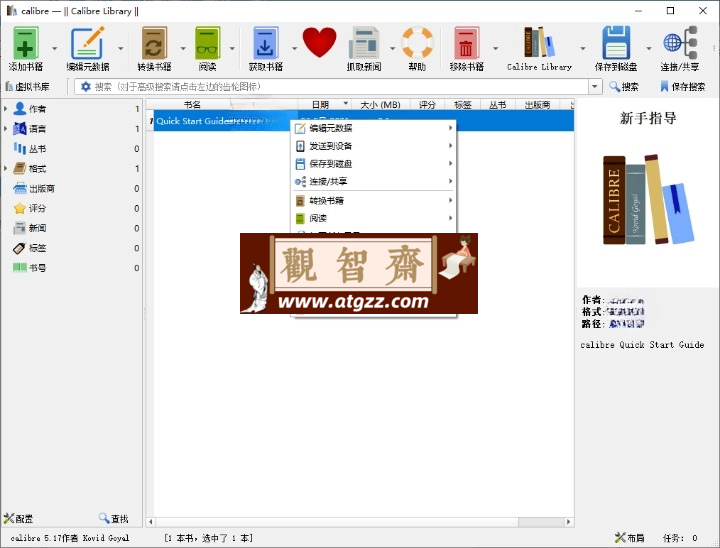This screenshot has height=548, width=720.
Task: Click the search gear icon for advanced search
Action: [x=85, y=86]
